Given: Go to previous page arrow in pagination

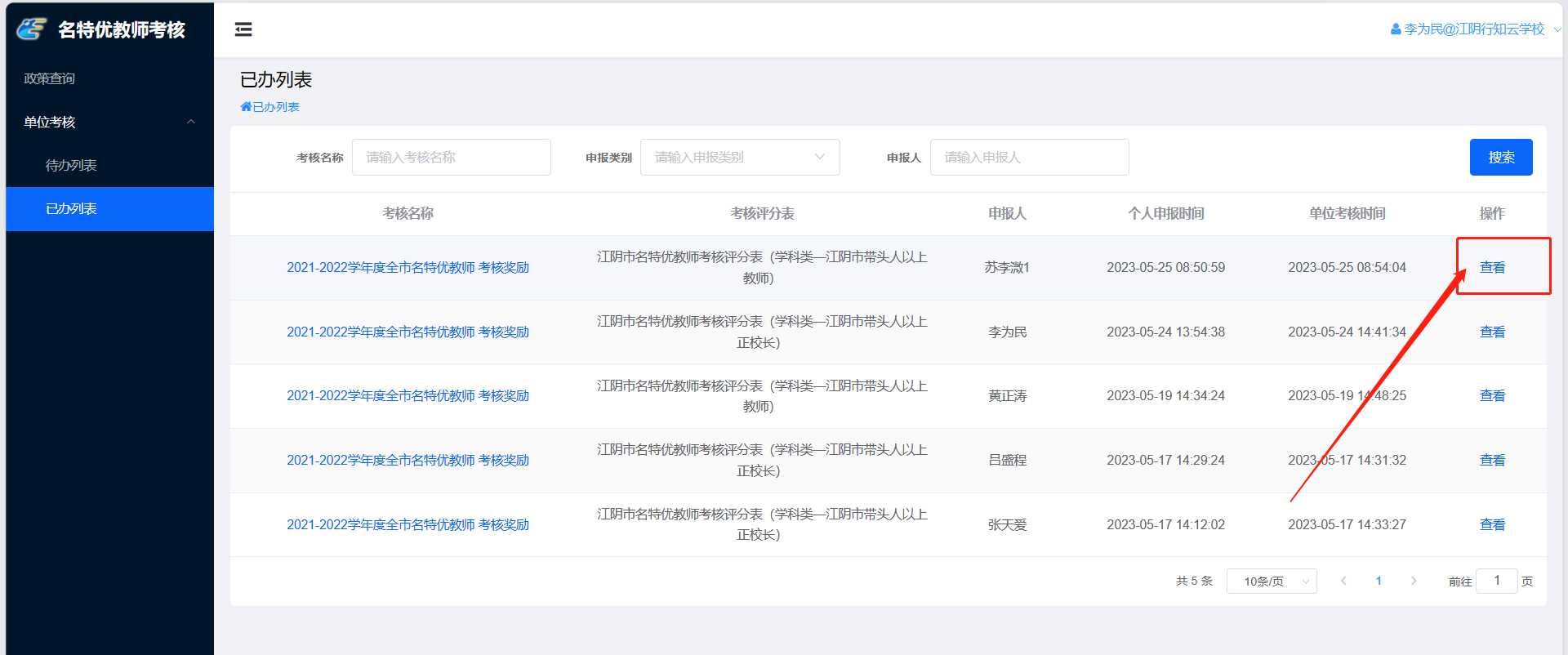Looking at the screenshot, I should click(1343, 581).
